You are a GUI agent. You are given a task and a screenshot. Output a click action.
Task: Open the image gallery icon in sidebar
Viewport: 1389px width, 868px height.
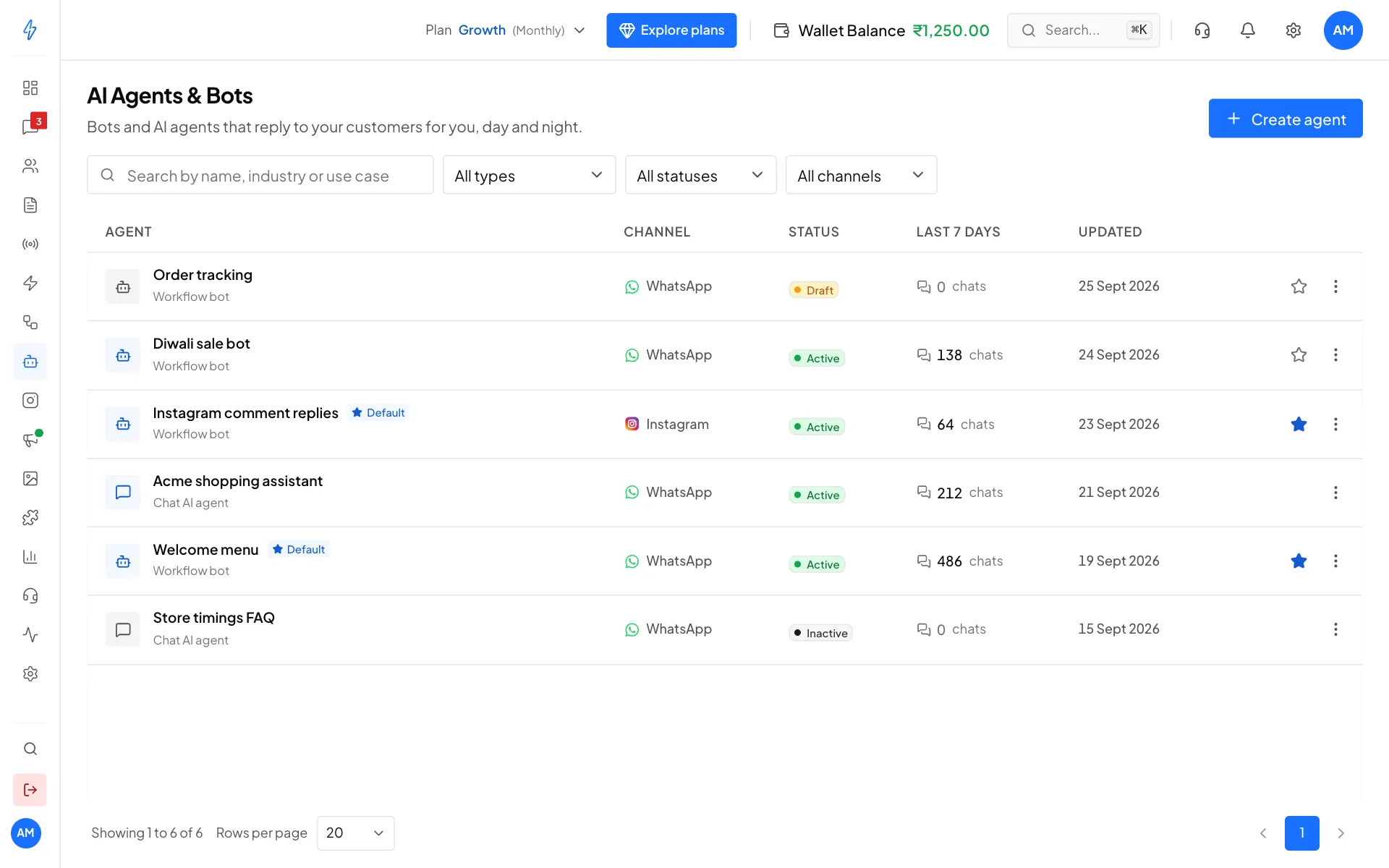coord(30,478)
